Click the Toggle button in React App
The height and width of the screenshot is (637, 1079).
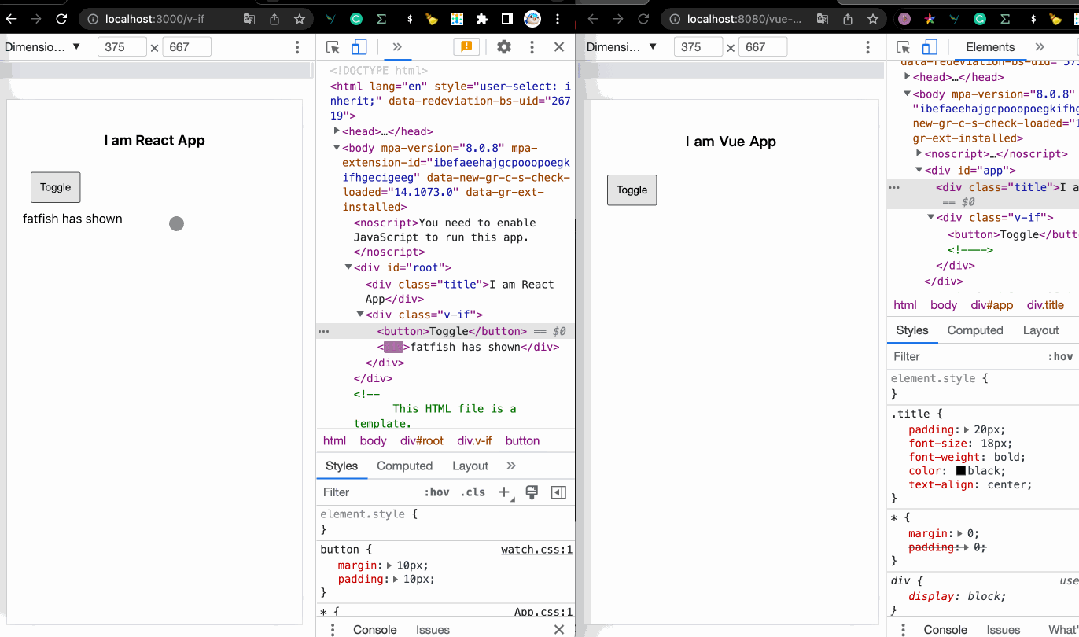[56, 187]
